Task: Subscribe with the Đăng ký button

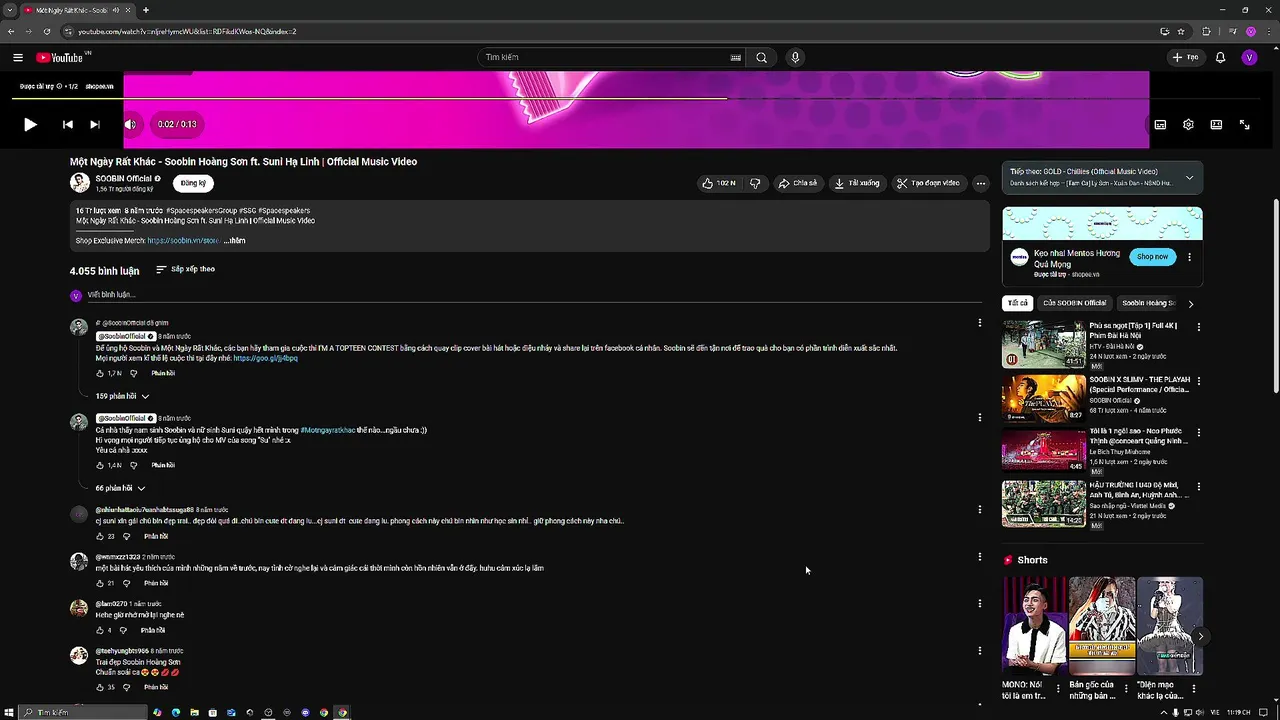Action: coord(193,183)
